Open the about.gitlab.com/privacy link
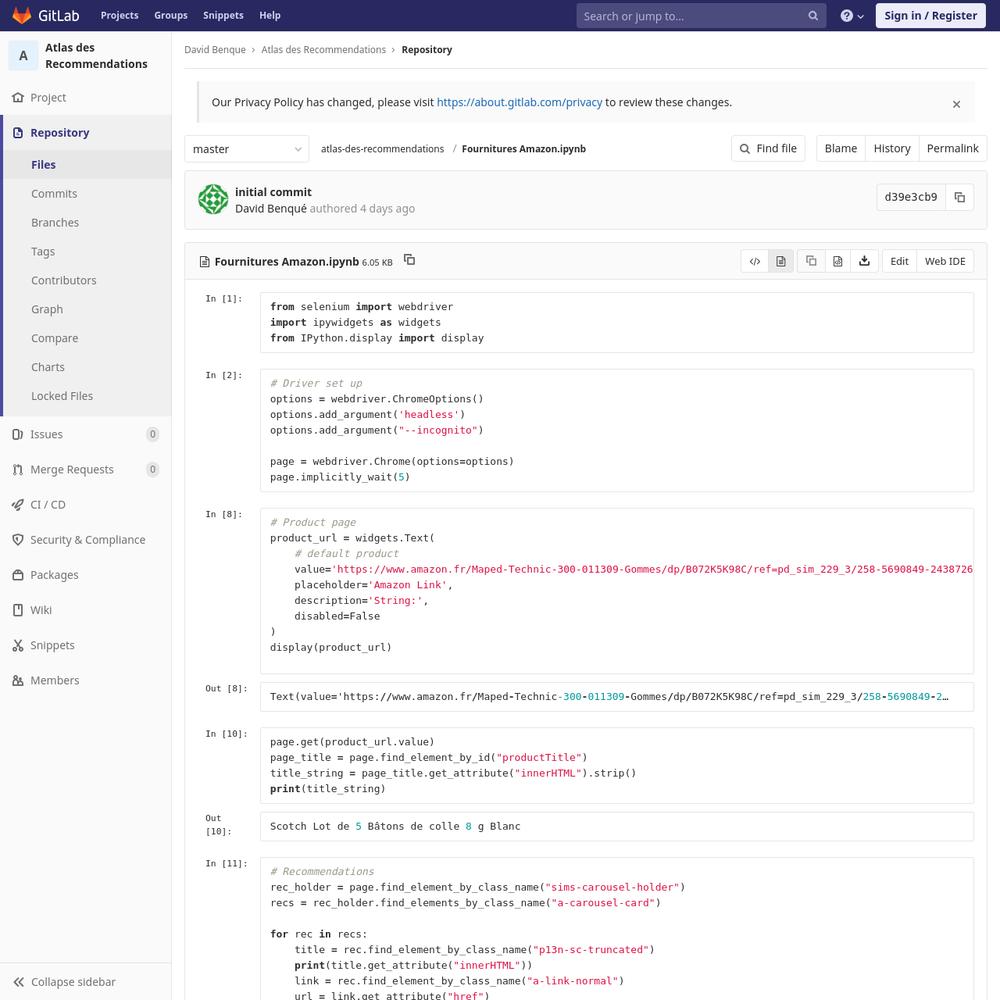Screen dimensions: 1000x1000 tap(519, 102)
